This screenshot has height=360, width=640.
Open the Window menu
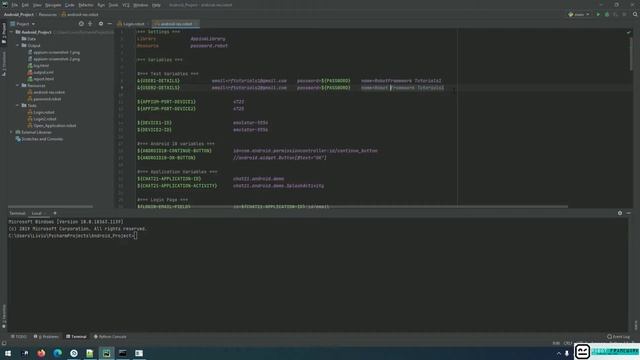(x=140, y=5)
